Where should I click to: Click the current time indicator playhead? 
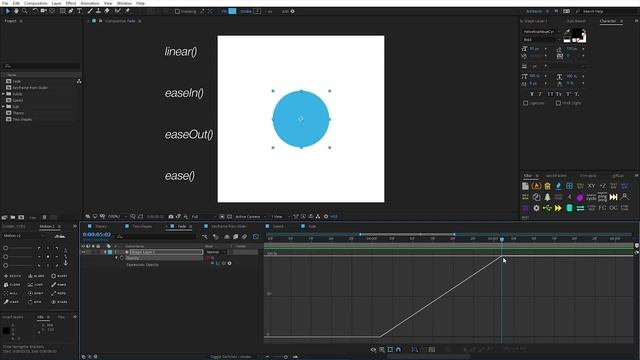(x=502, y=239)
